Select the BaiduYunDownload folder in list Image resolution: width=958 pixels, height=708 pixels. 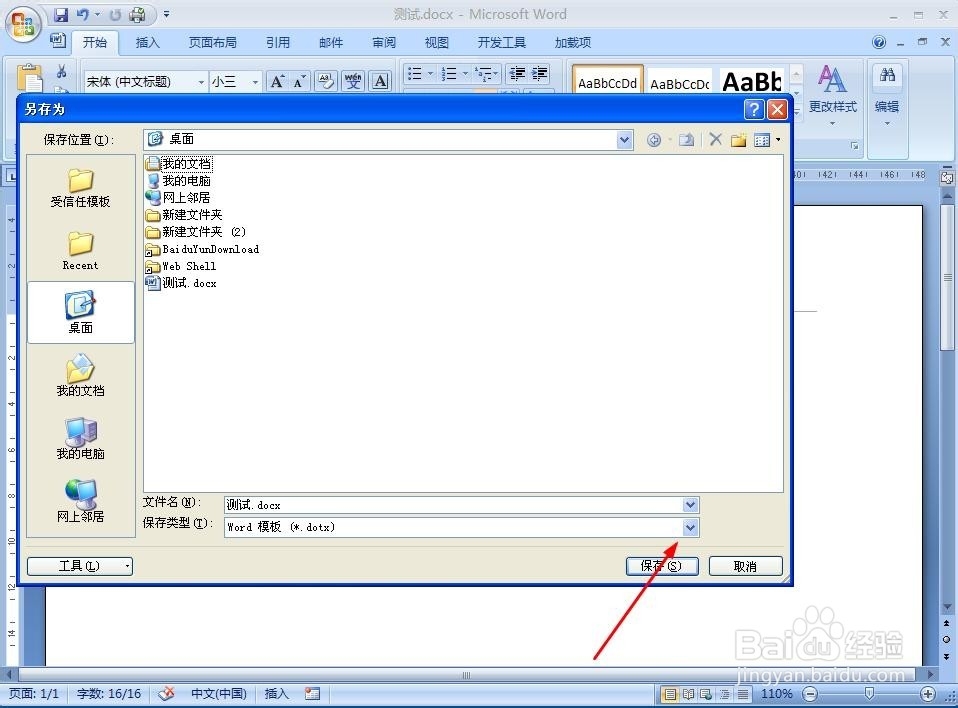tap(202, 249)
